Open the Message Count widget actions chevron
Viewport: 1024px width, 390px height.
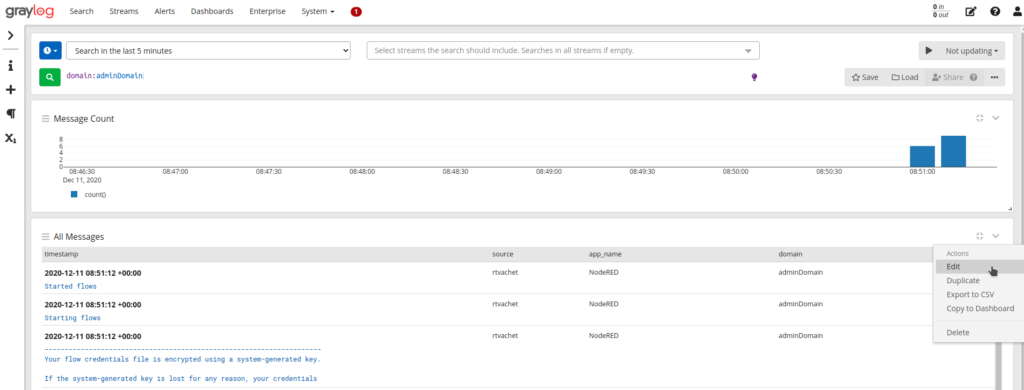pyautogui.click(x=996, y=118)
